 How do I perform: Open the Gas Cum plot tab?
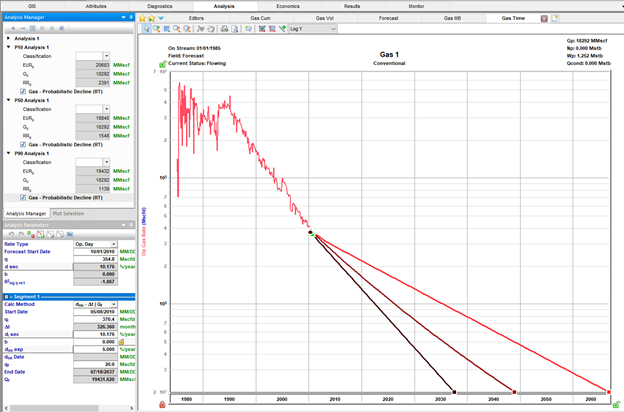pos(262,18)
